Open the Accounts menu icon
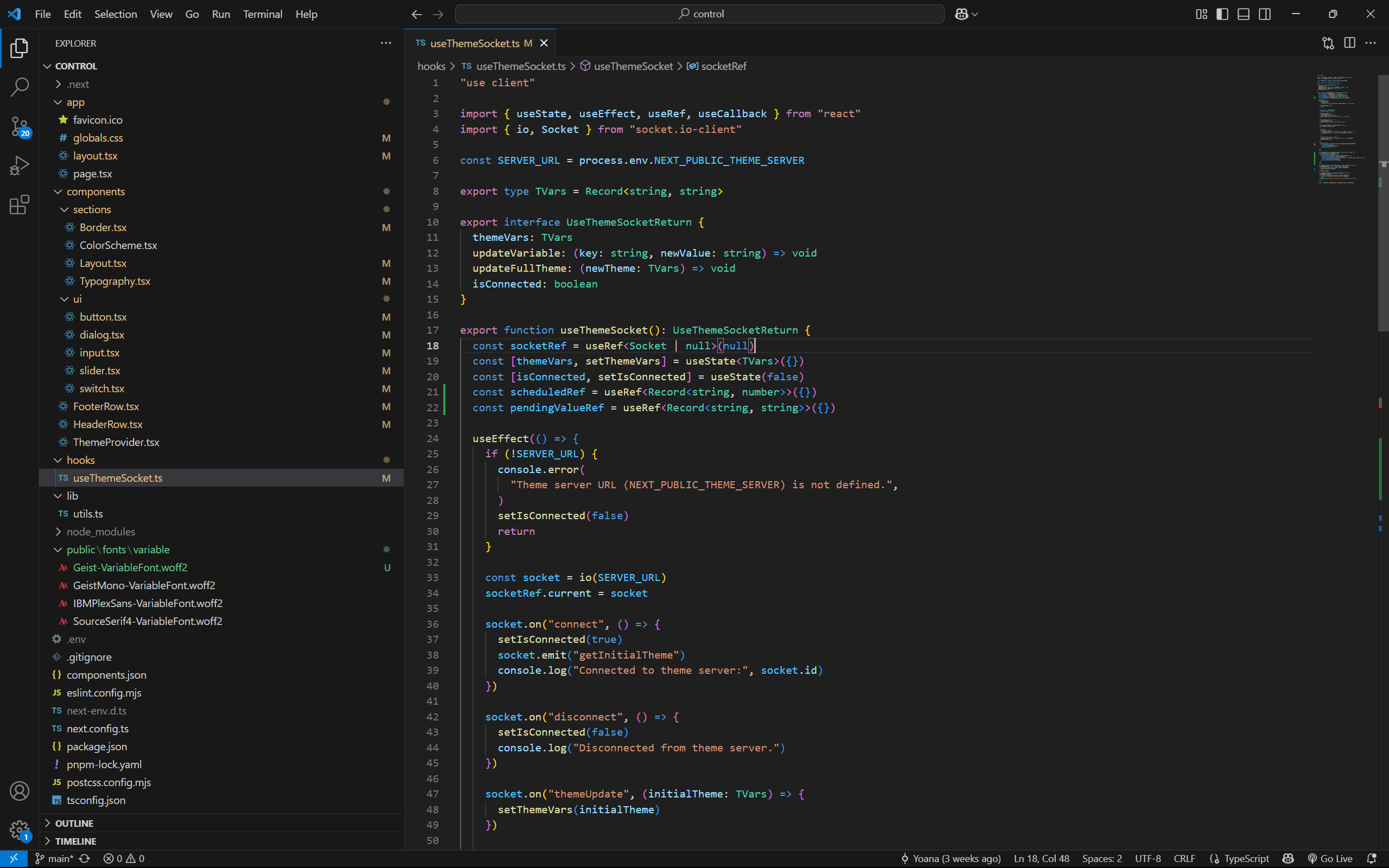The height and width of the screenshot is (868, 1389). (19, 791)
